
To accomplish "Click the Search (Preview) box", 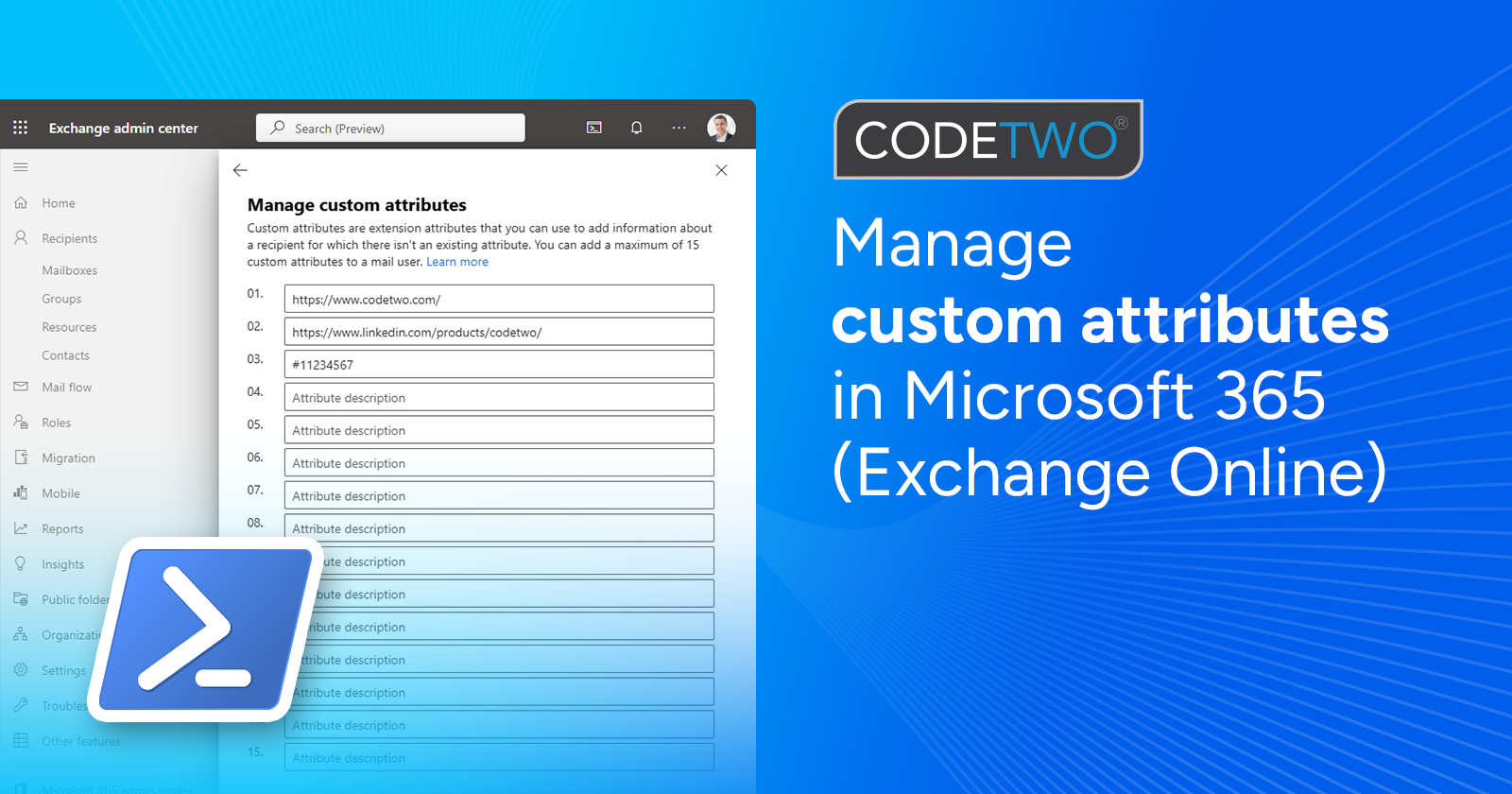I will click(390, 129).
